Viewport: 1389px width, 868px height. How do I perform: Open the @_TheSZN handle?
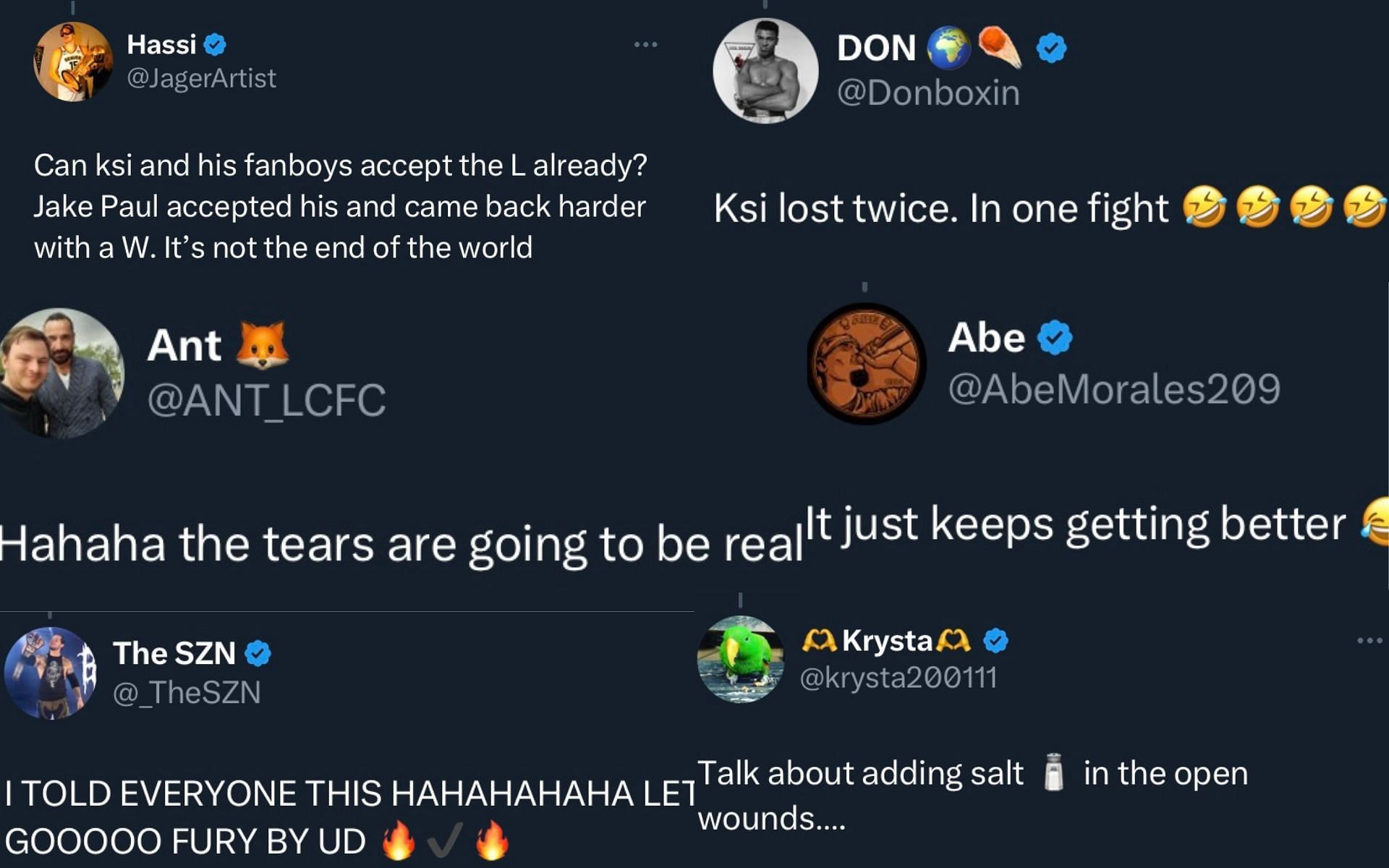pyautogui.click(x=187, y=693)
